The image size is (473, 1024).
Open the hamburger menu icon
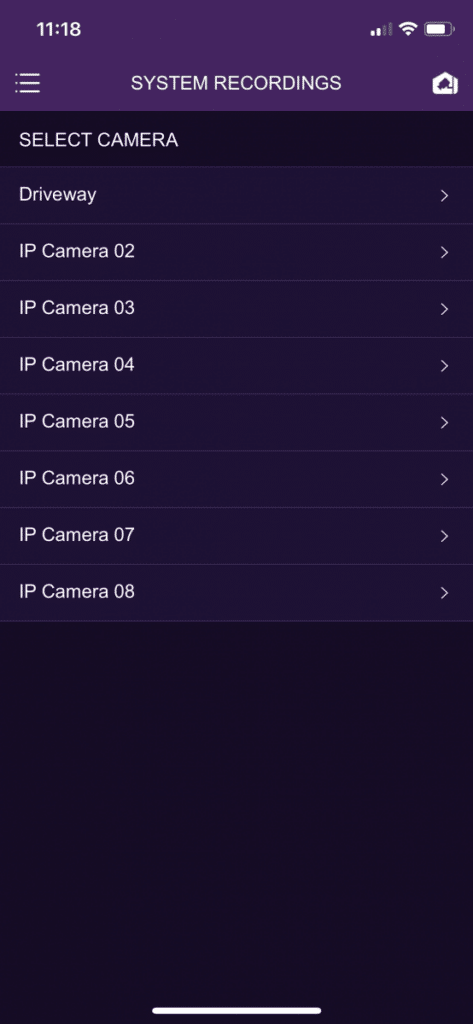coord(27,83)
